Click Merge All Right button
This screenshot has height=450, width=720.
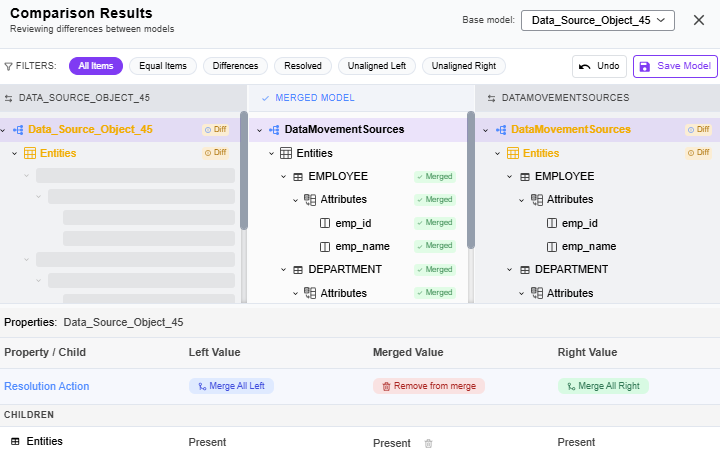(603, 386)
